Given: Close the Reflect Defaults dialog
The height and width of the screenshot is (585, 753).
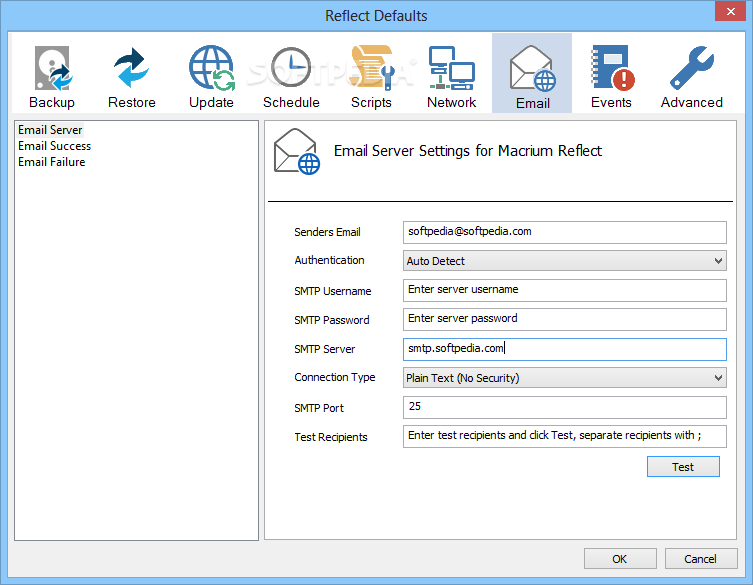Looking at the screenshot, I should tap(730, 12).
